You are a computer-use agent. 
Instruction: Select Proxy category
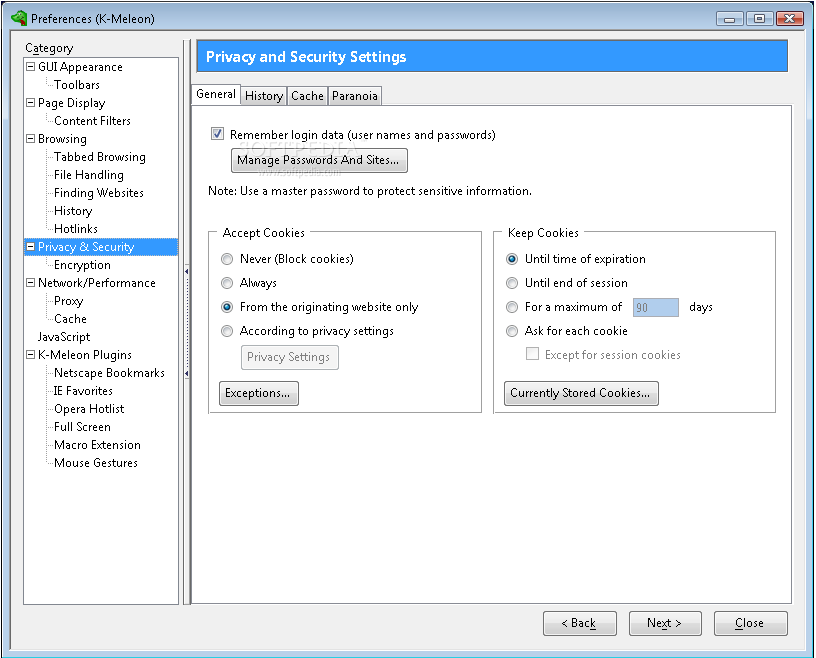tap(68, 301)
